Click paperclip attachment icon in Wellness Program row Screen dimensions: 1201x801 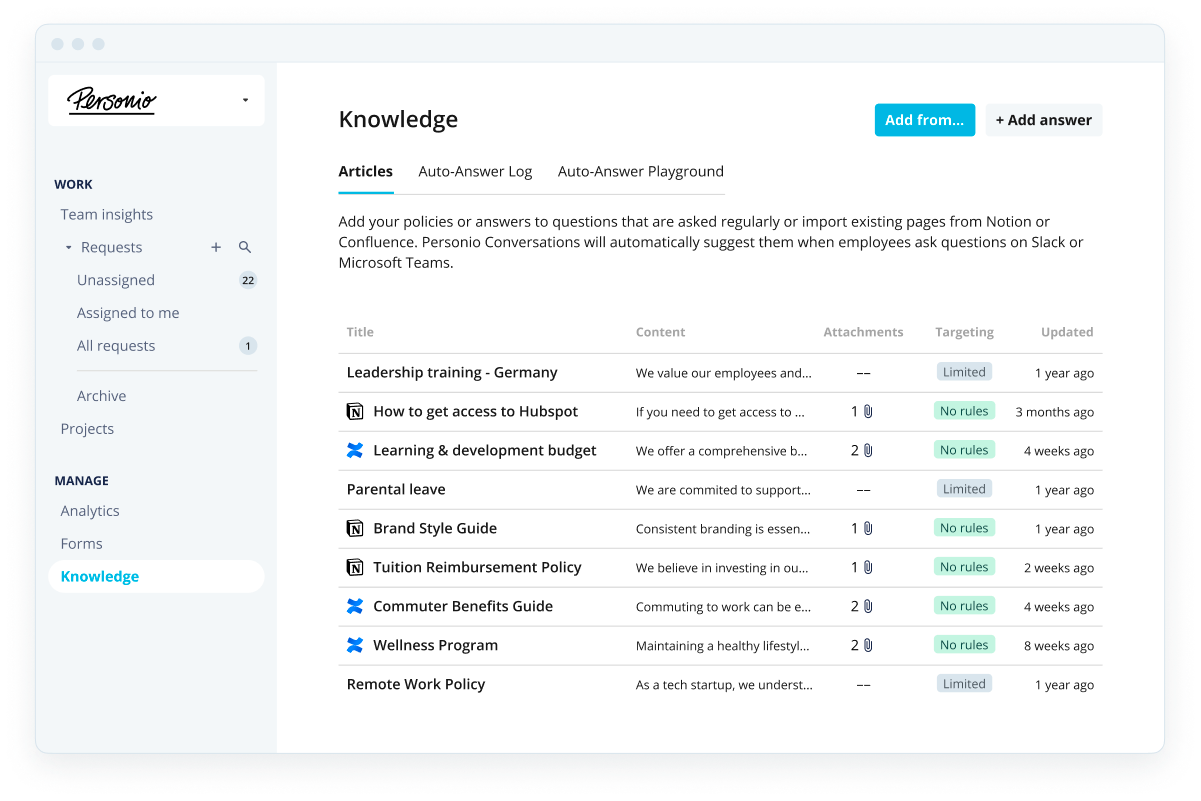868,645
